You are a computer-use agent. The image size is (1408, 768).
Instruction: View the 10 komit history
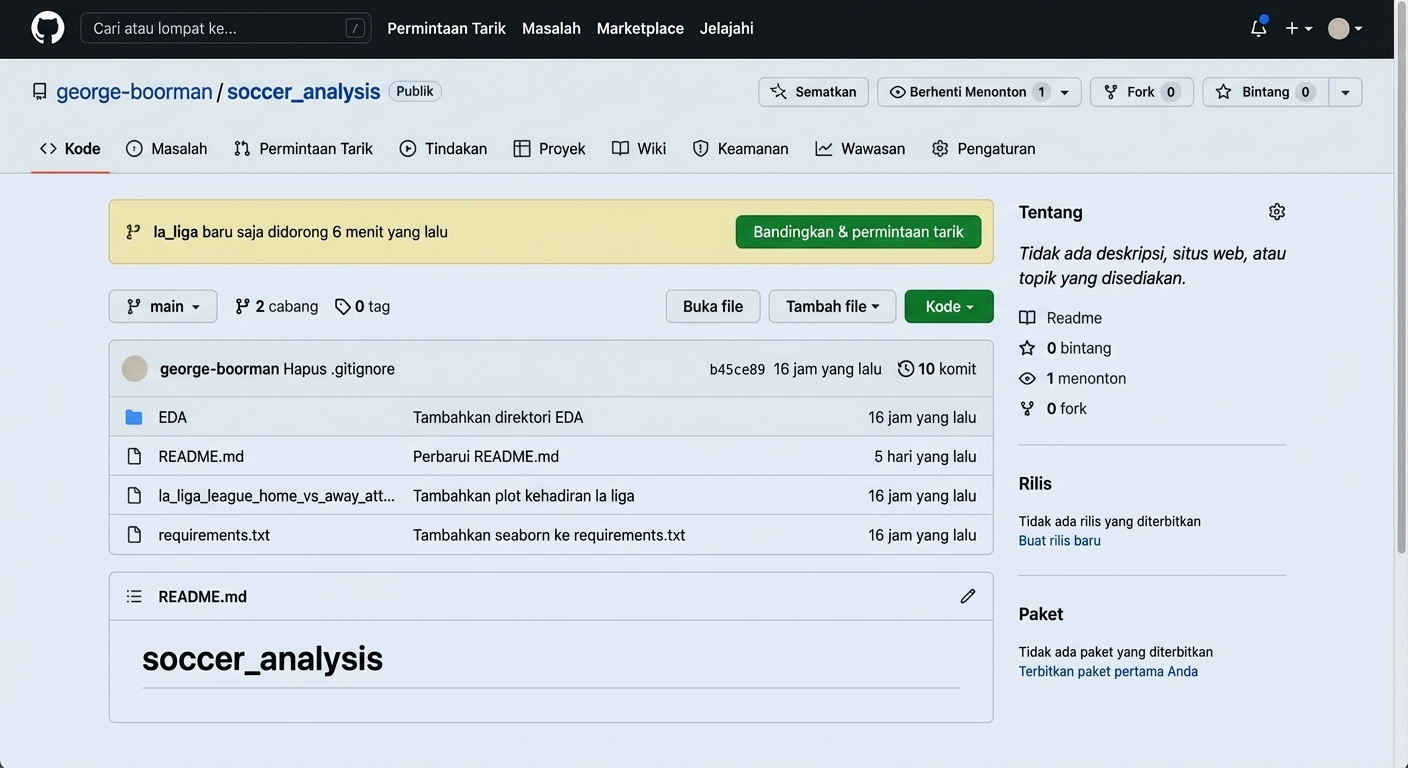point(937,369)
